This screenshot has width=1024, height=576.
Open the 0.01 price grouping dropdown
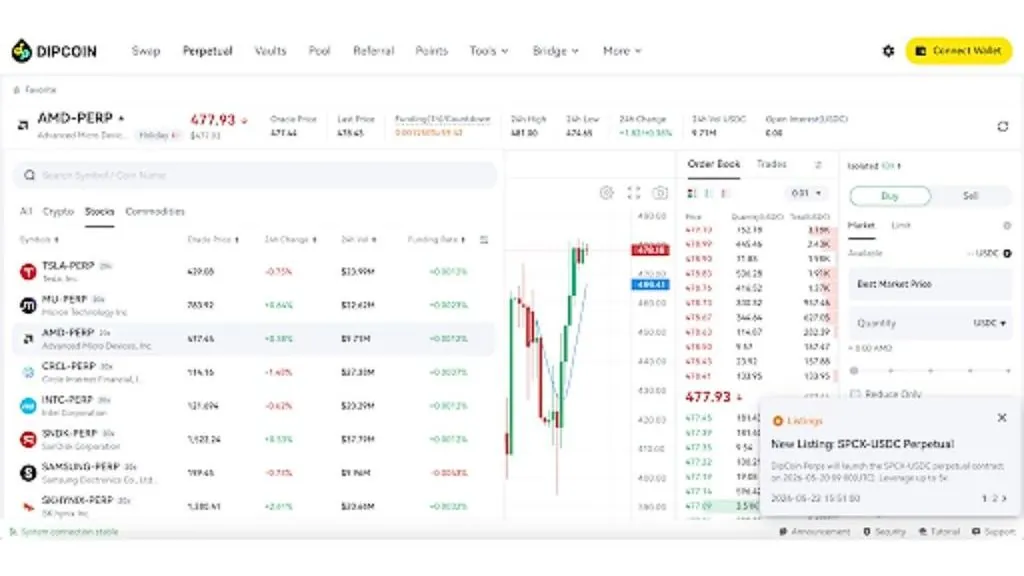[x=806, y=193]
